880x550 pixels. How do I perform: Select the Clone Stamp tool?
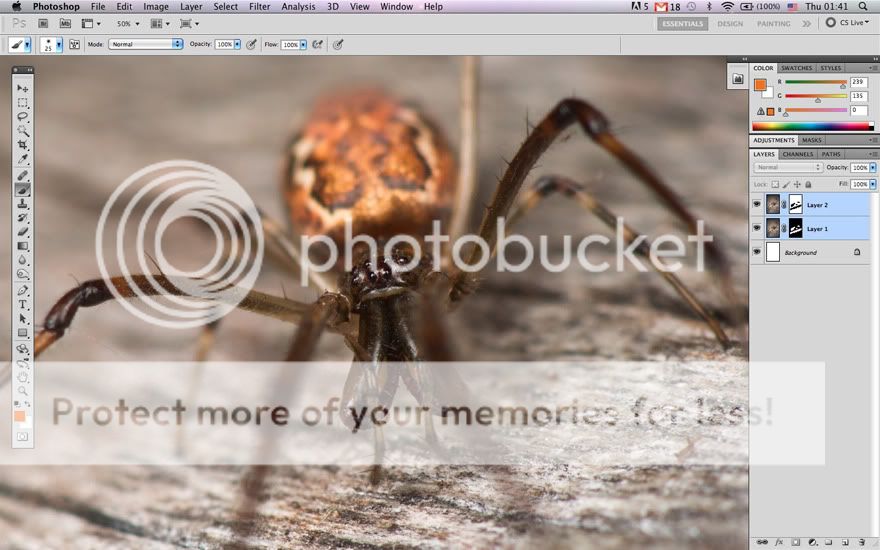pos(22,204)
